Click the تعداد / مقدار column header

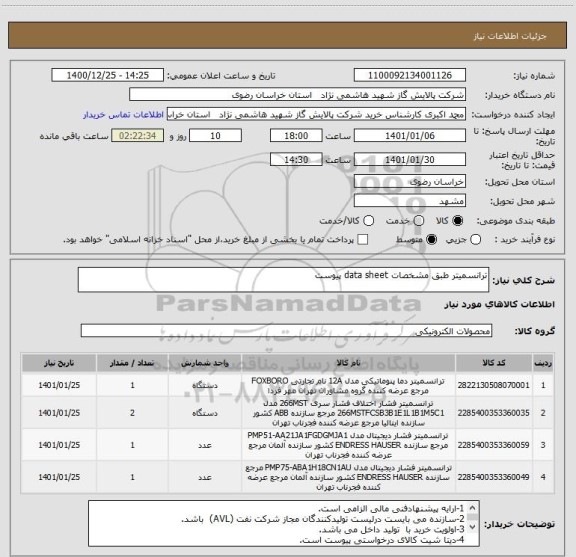[x=132, y=363]
